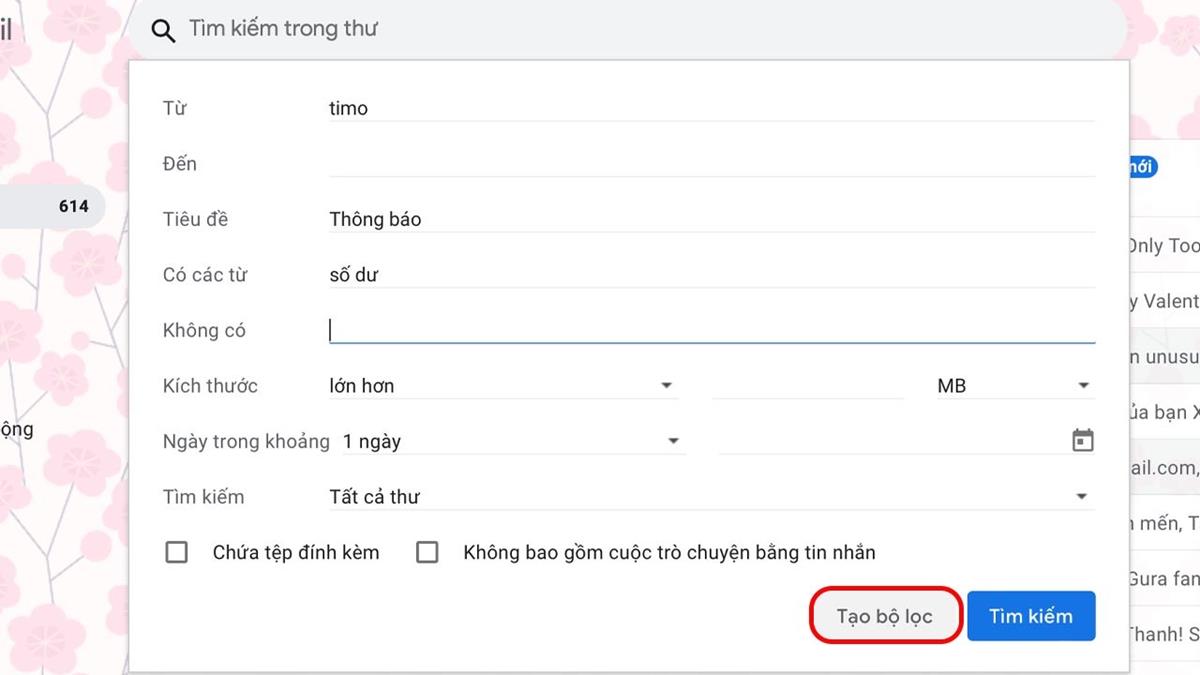Click the 'Có các từ' field
This screenshot has height=675, width=1200.
[x=710, y=275]
